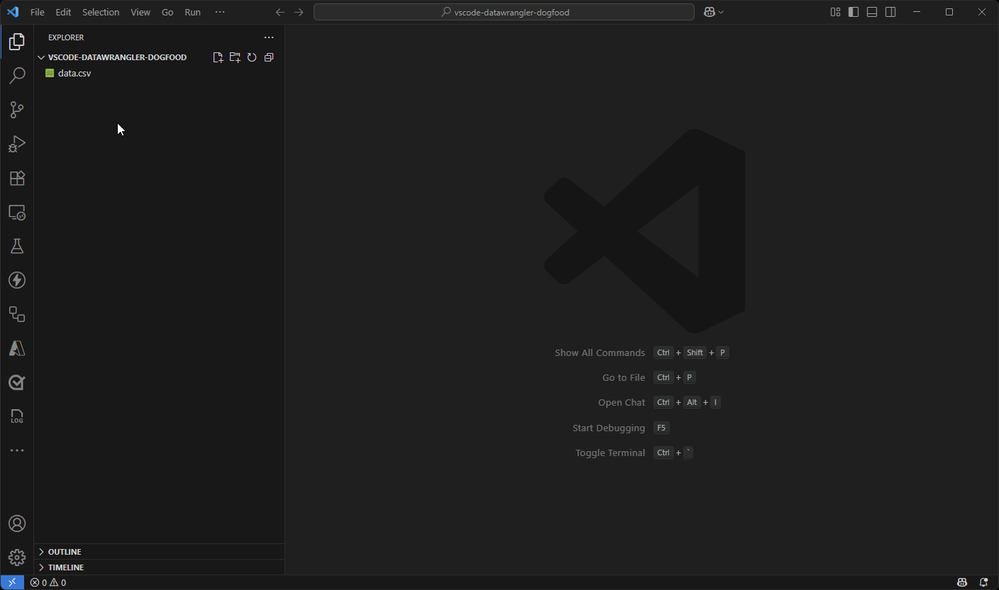The width and height of the screenshot is (999, 590).
Task: Toggle the secondary side bar visibility
Action: coord(891,12)
